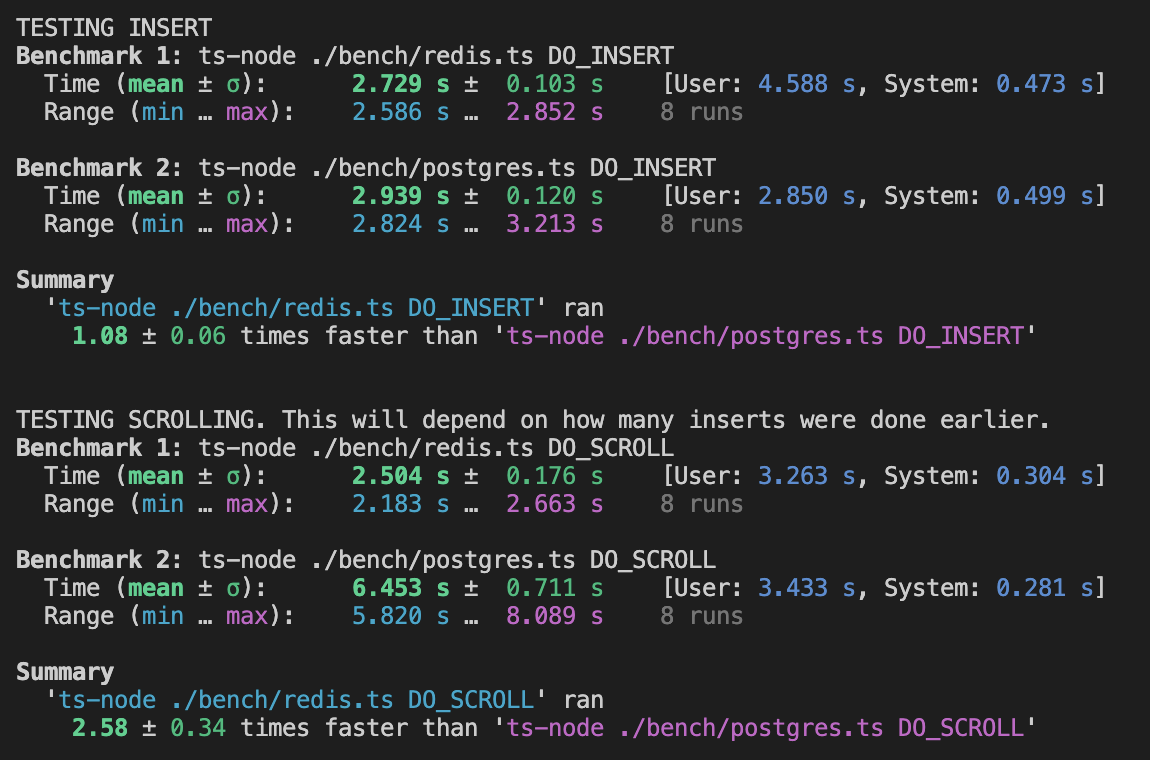Click min value 2.183 s
This screenshot has width=1150, height=760.
pos(400,504)
